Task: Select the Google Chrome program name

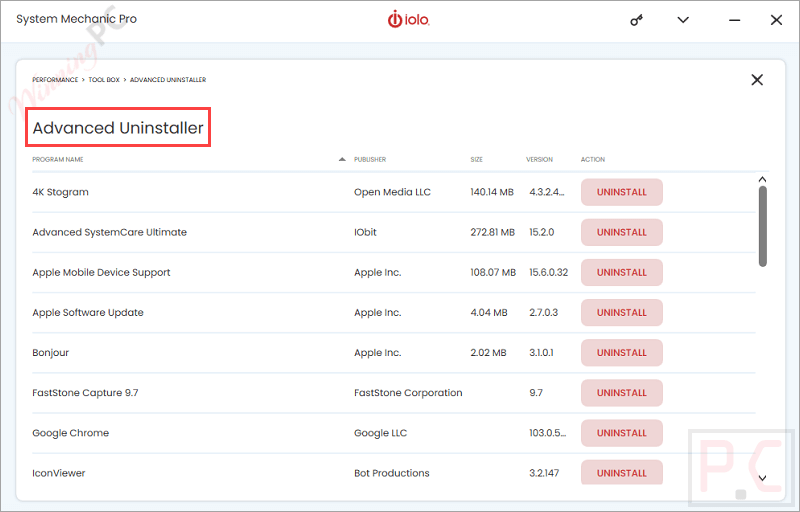Action: [x=70, y=433]
